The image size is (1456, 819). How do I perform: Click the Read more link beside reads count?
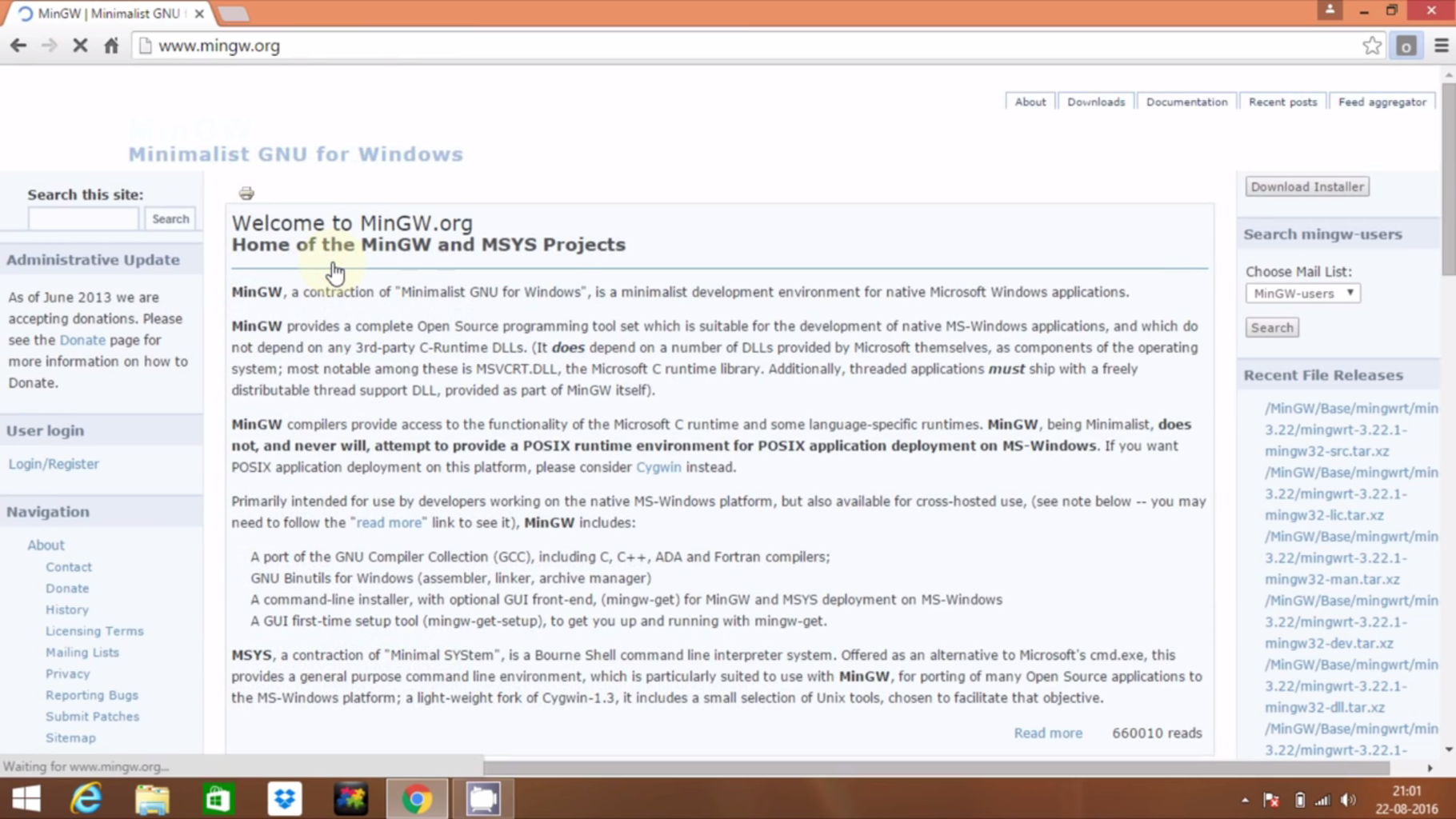tap(1048, 733)
